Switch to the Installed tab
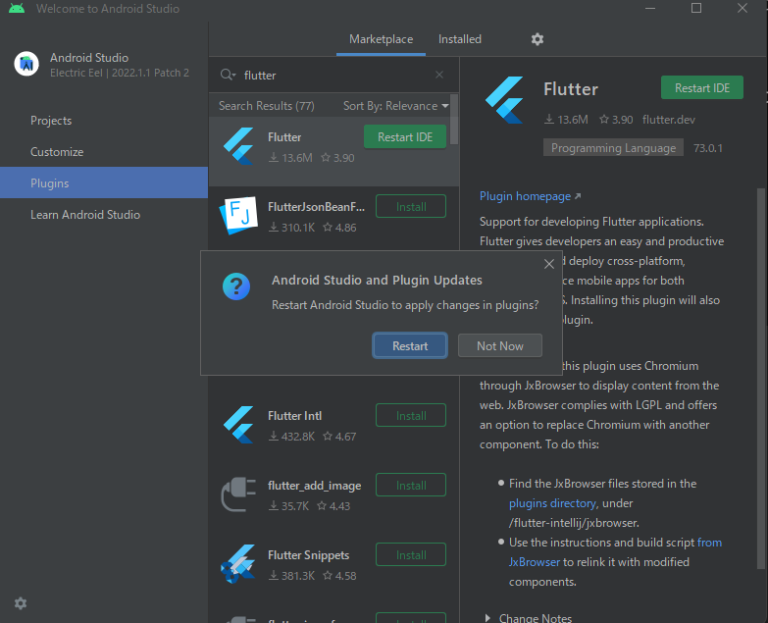This screenshot has height=623, width=768. pyautogui.click(x=459, y=39)
